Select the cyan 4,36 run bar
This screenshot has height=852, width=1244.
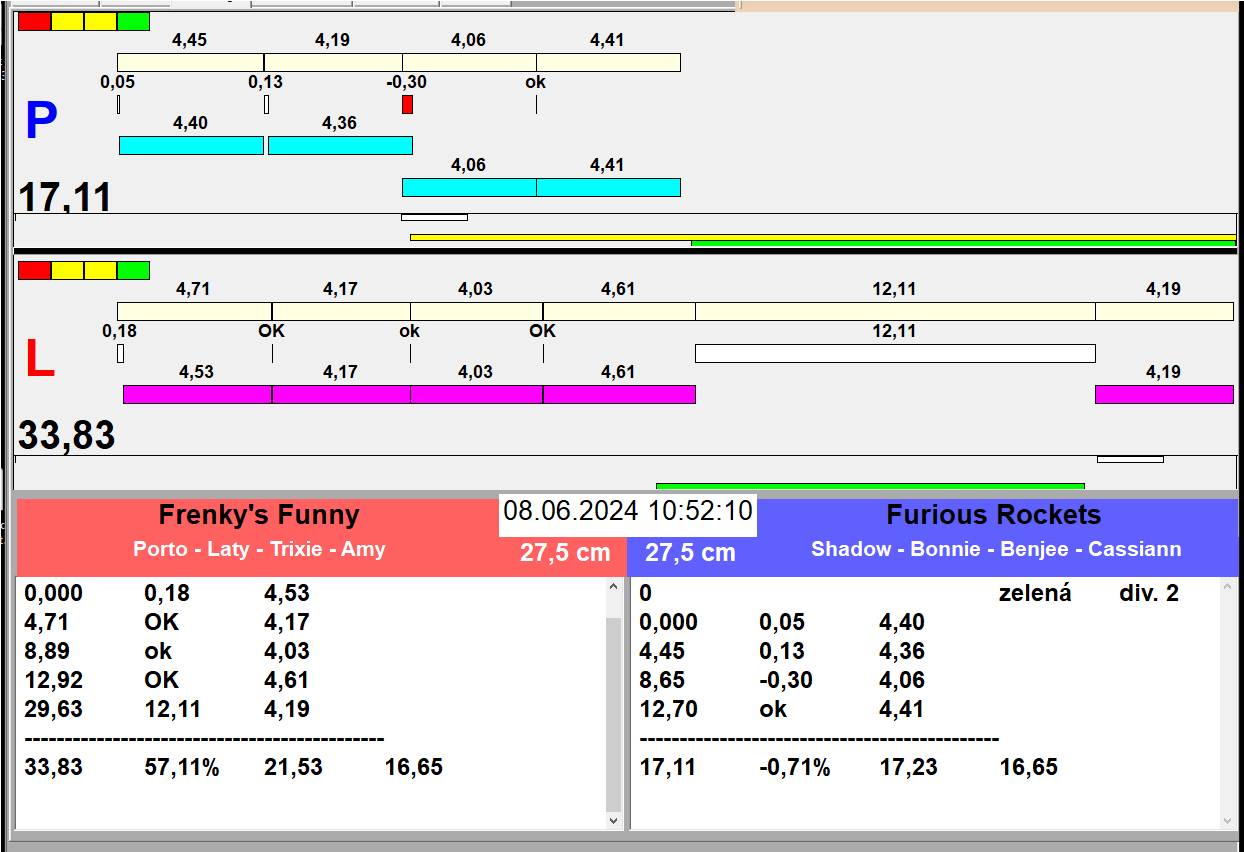point(340,145)
